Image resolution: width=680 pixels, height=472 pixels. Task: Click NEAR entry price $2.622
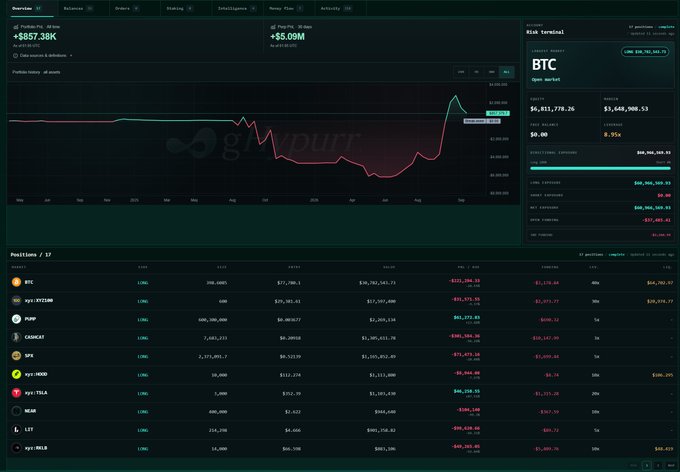(293, 412)
